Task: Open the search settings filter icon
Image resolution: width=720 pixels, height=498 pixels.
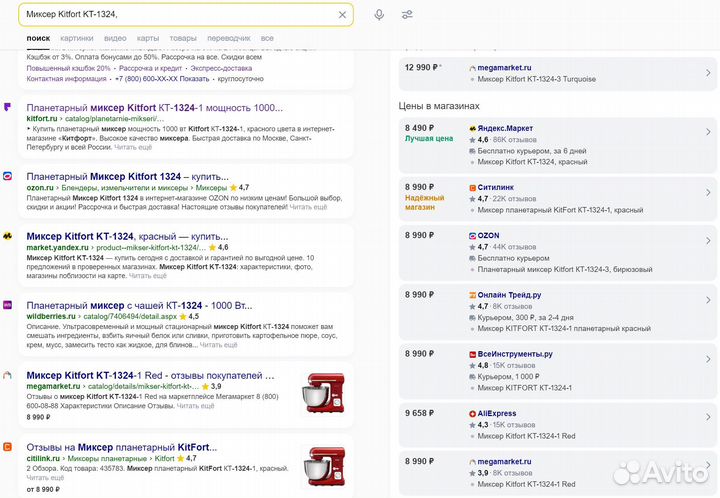Action: pyautogui.click(x=407, y=14)
